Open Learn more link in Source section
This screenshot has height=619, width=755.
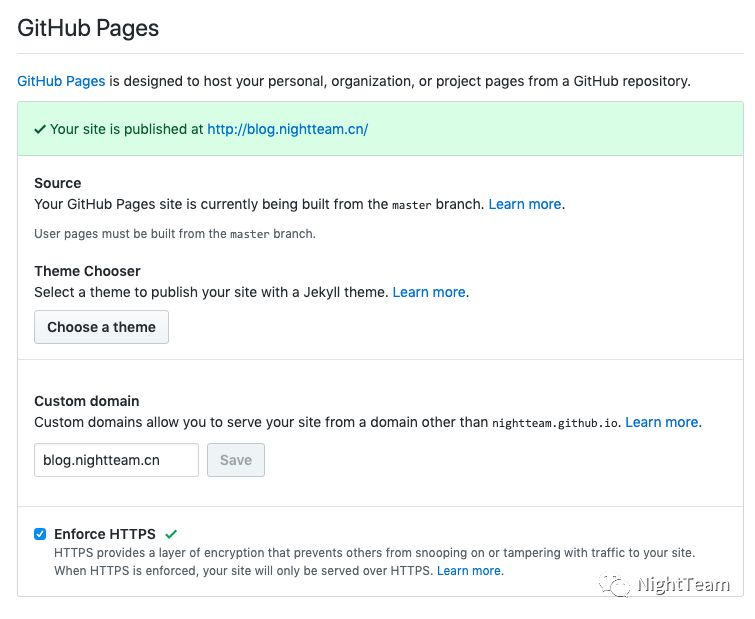pos(524,204)
